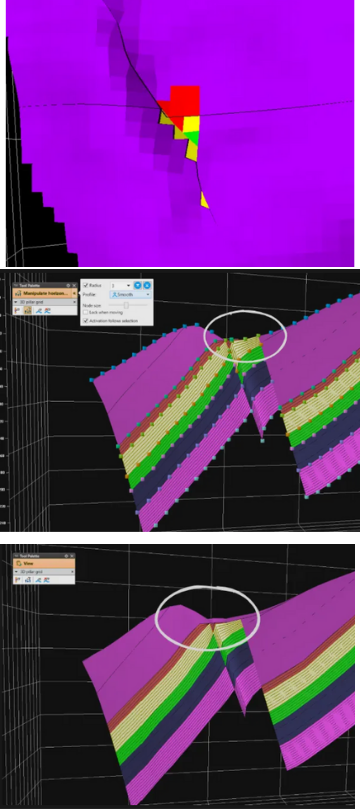The height and width of the screenshot is (809, 361).
Task: Collapse the Manipulate horizon options arrow
Action: pyautogui.click(x=74, y=293)
